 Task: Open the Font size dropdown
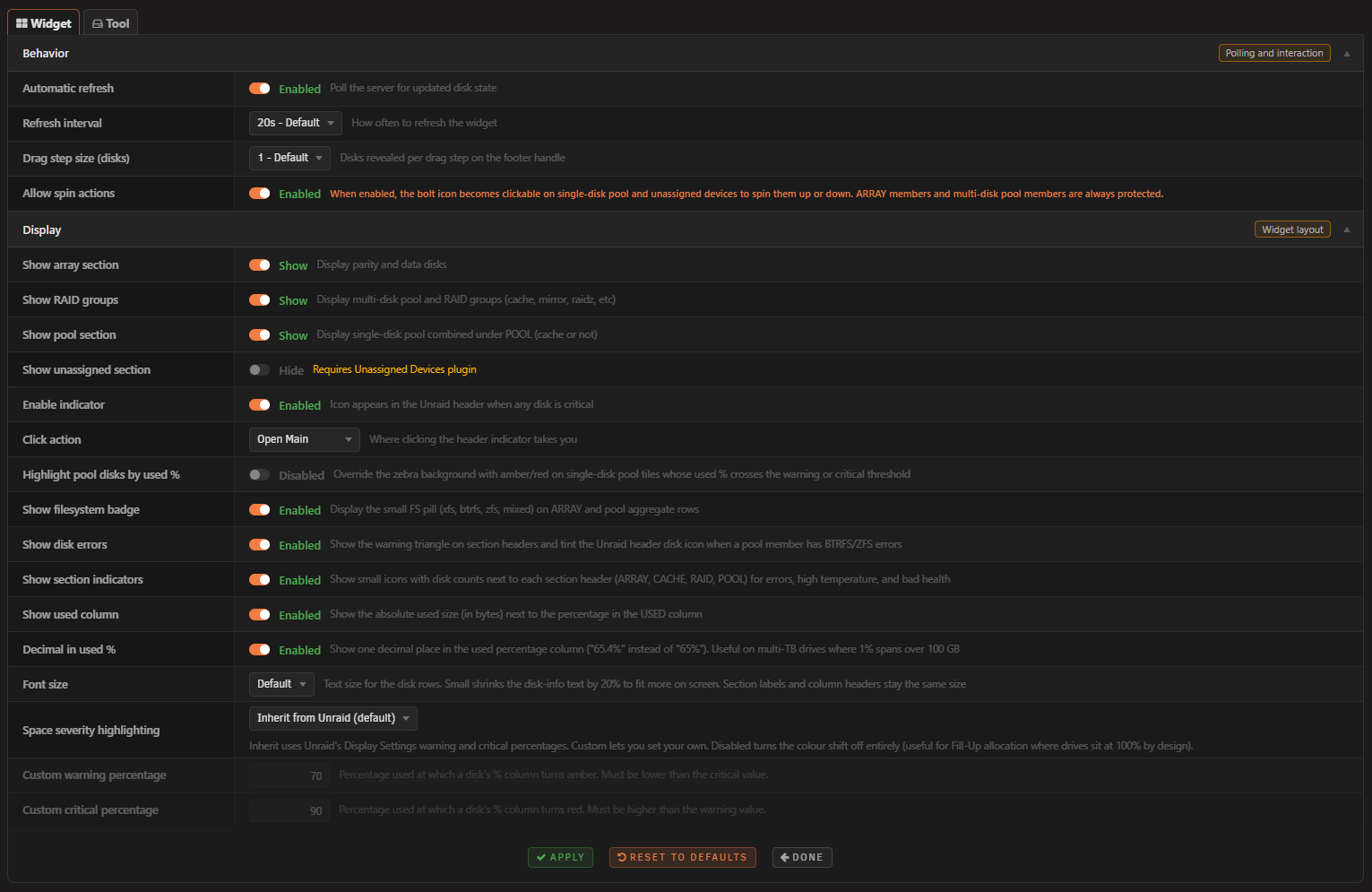click(281, 684)
